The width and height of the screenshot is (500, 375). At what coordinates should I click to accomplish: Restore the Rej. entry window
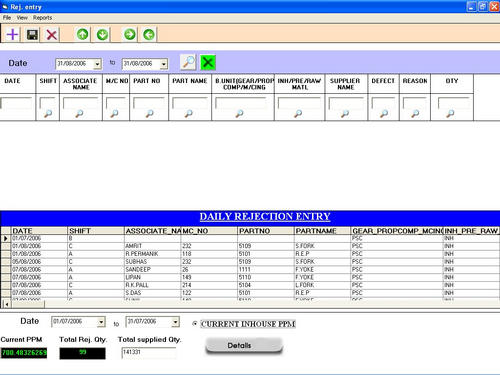pyautogui.click(x=483, y=6)
